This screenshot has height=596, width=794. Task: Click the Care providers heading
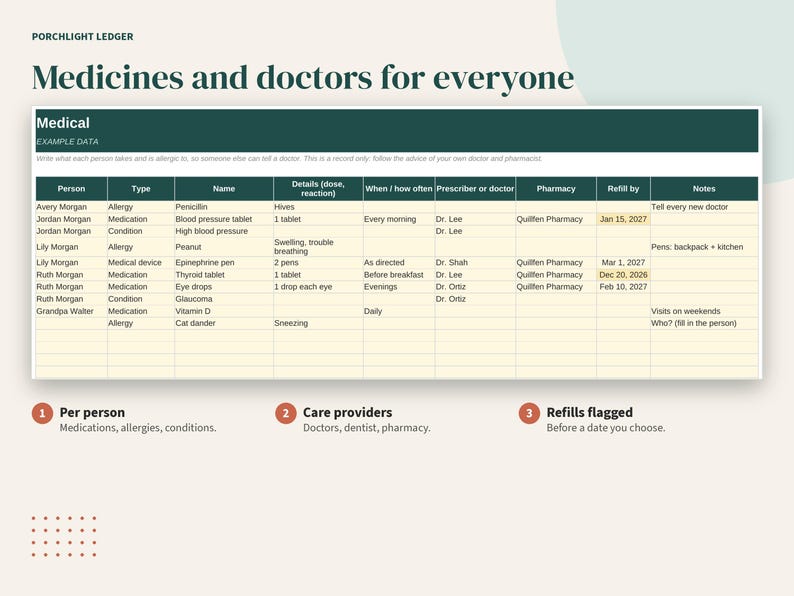[x=347, y=413]
